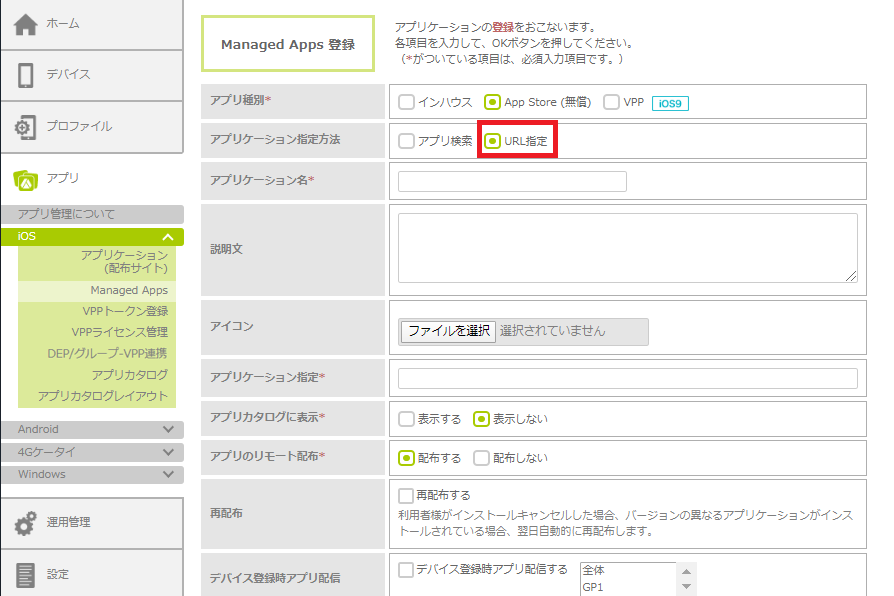The height and width of the screenshot is (596, 894).
Task: Expand the Android sidebar section
Action: (x=167, y=429)
